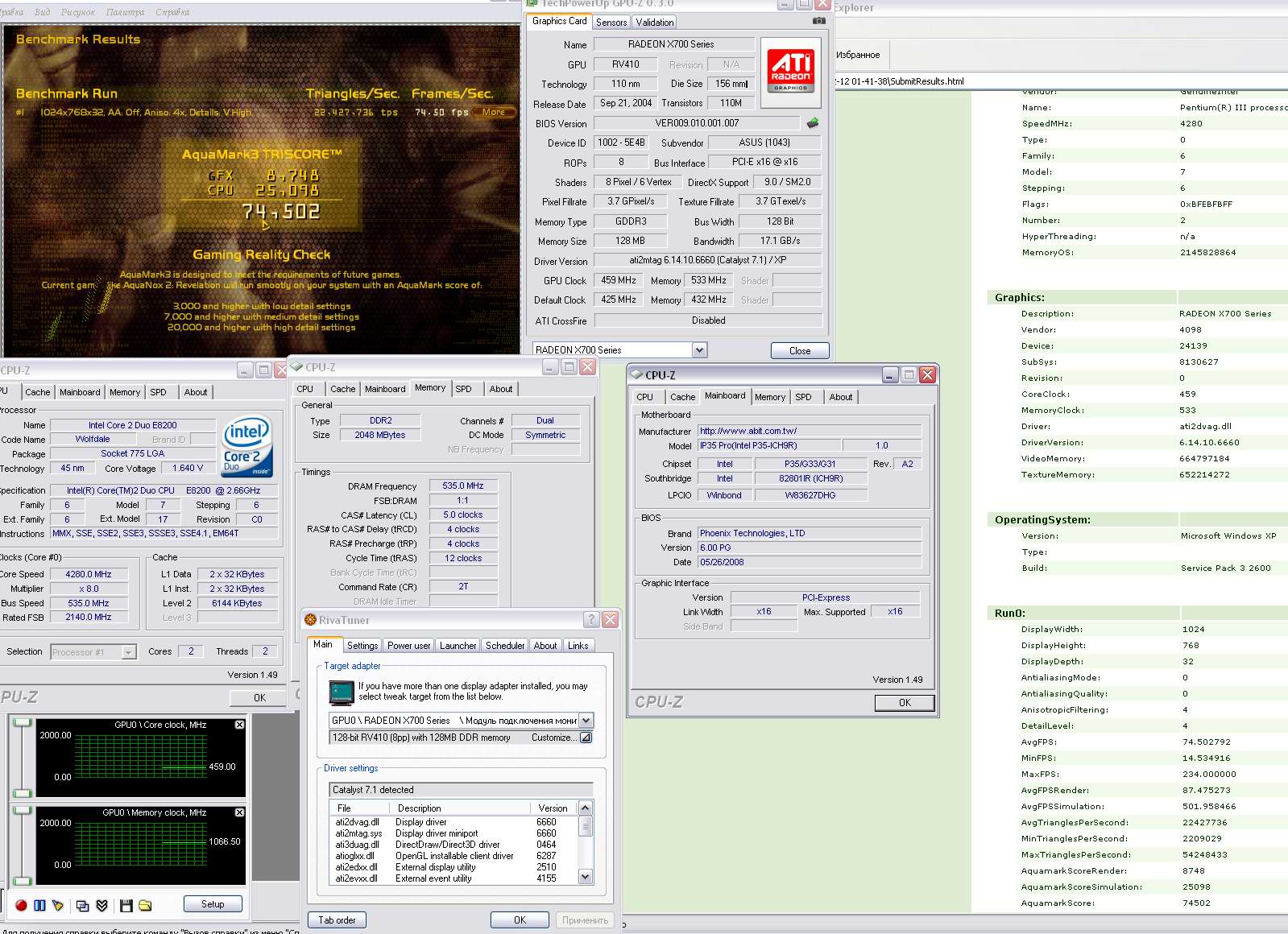Switch to Validation tab in GPU-Z
Viewport: 1288px width, 934px height.
[655, 23]
